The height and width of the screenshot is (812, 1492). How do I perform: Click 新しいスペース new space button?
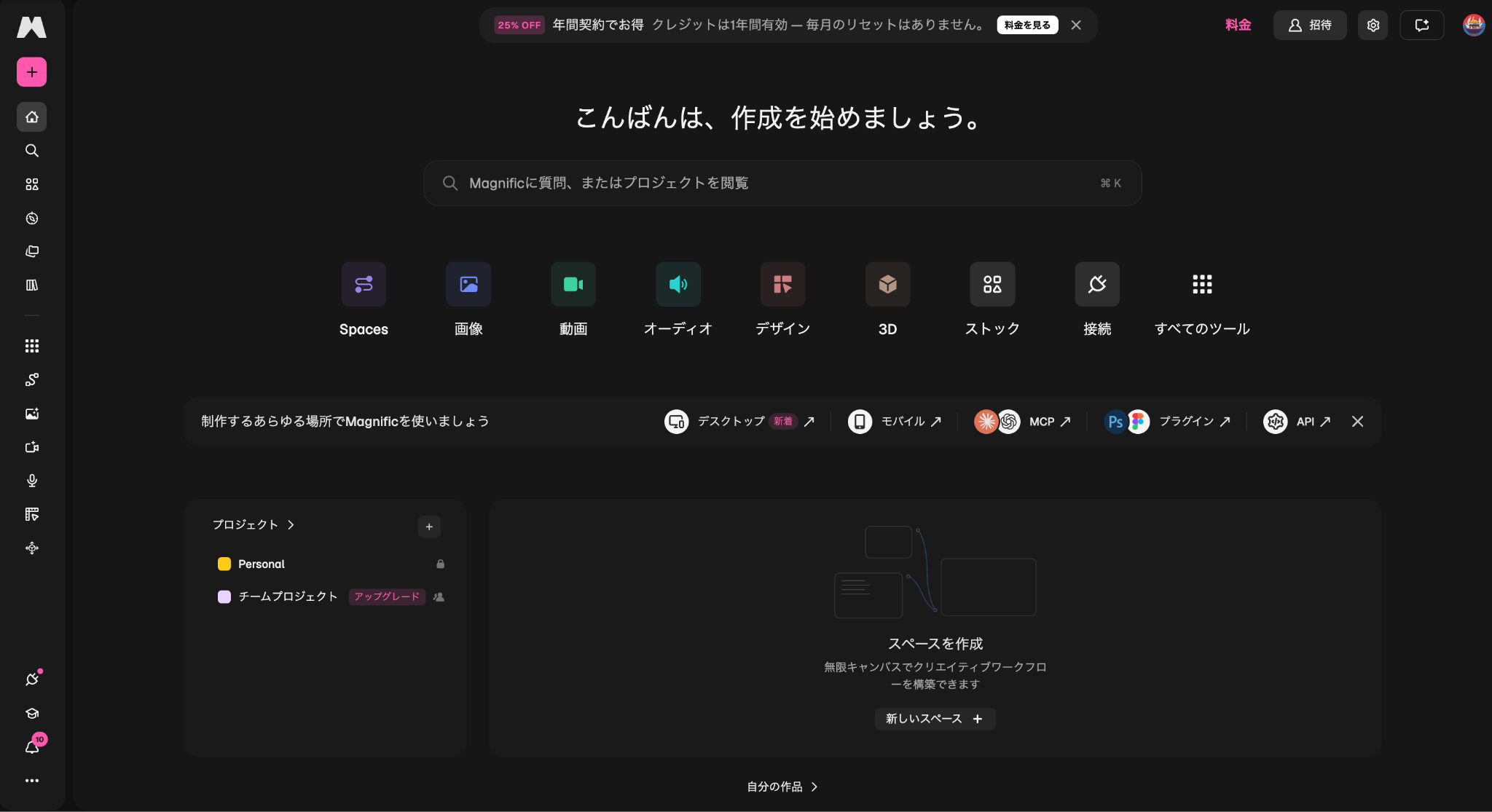click(x=935, y=720)
